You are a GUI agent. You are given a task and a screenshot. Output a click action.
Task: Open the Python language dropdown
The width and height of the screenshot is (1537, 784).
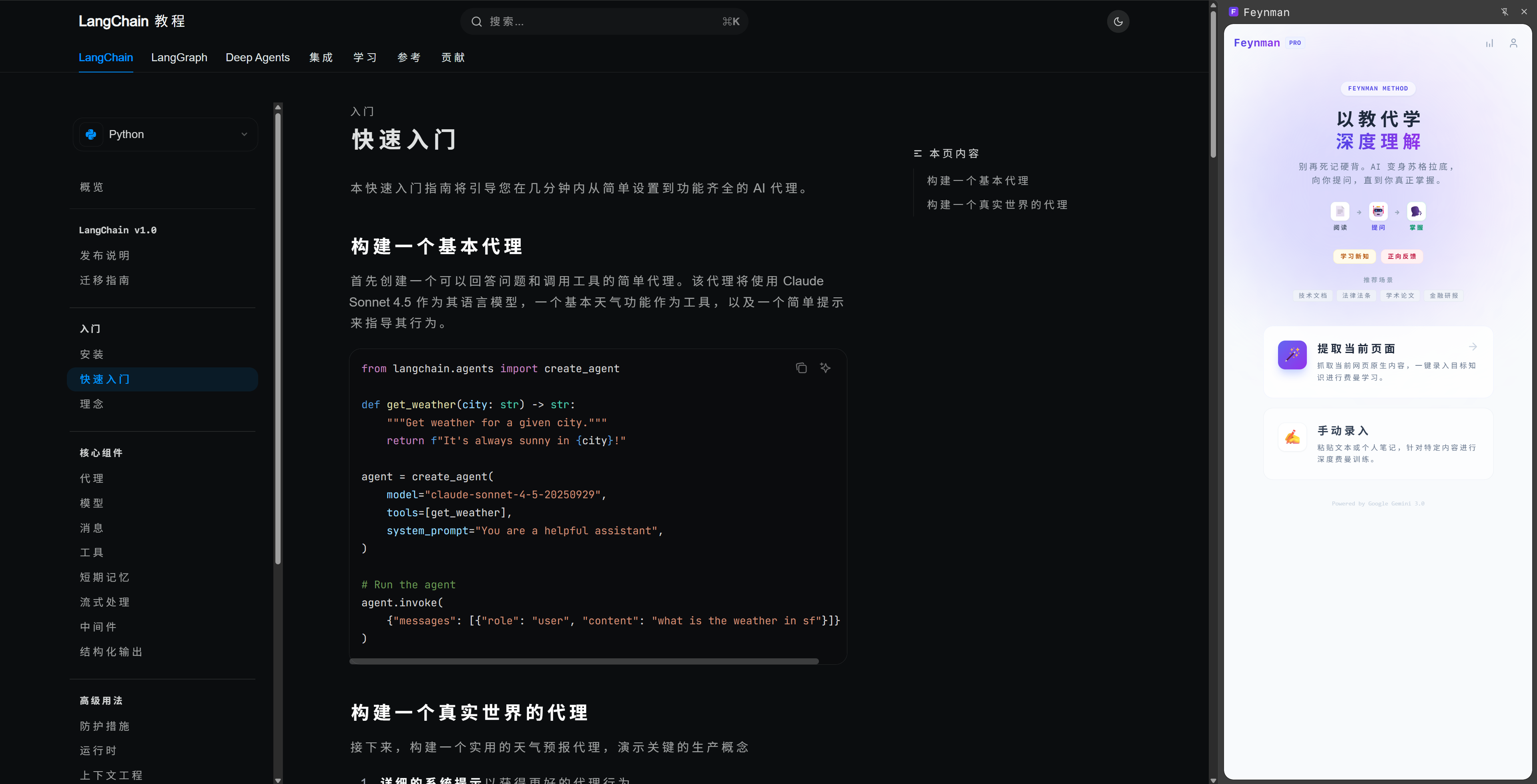165,134
